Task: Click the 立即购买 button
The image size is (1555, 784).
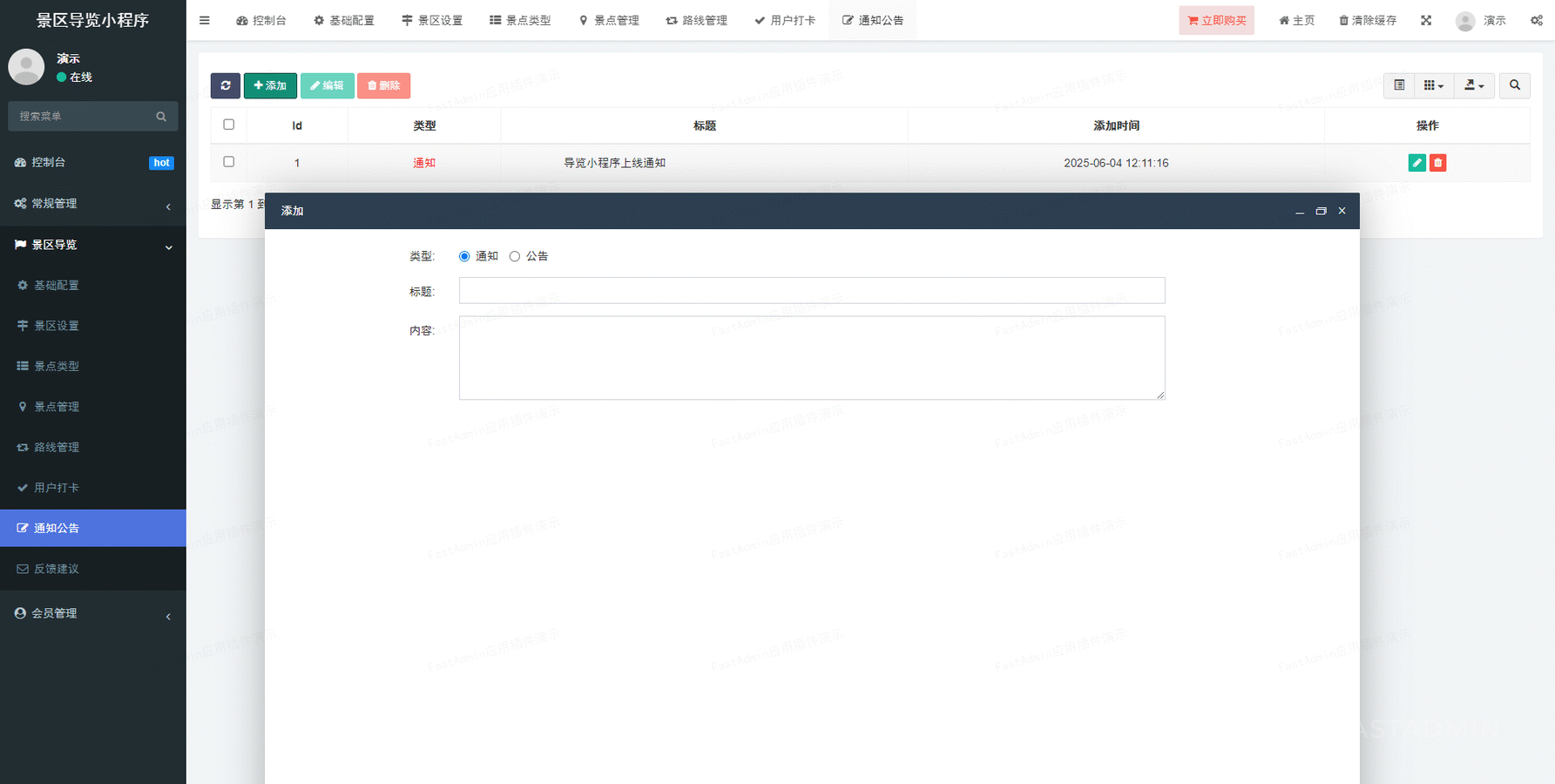Action: 1216,20
